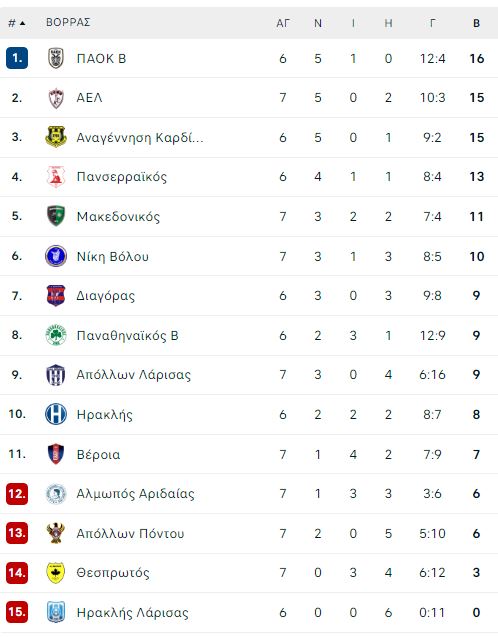Click the Παναθηναϊκός Β shamrock logo
The width and height of the screenshot is (498, 637).
pos(56,336)
